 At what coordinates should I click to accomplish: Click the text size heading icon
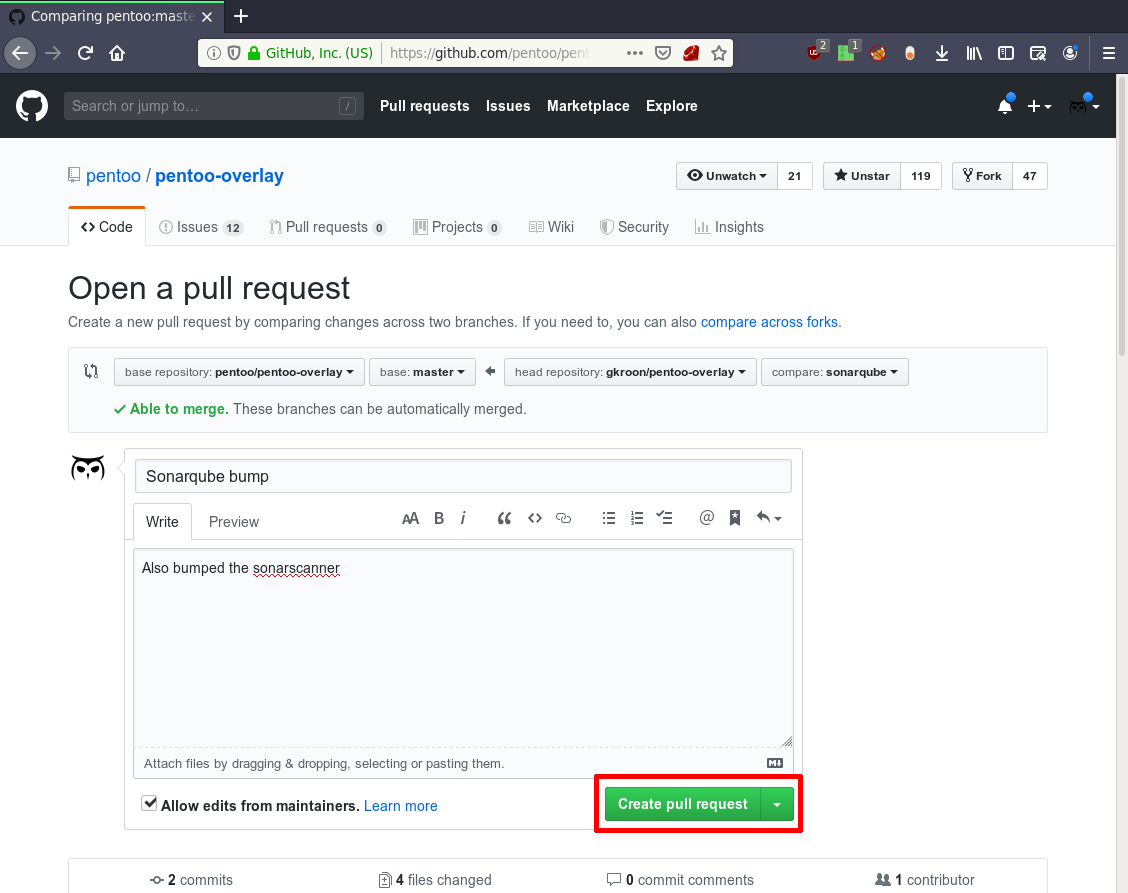coord(410,518)
